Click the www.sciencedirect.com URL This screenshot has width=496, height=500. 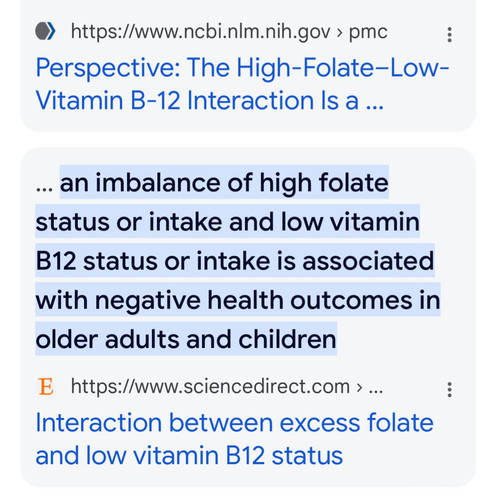[x=210, y=387]
